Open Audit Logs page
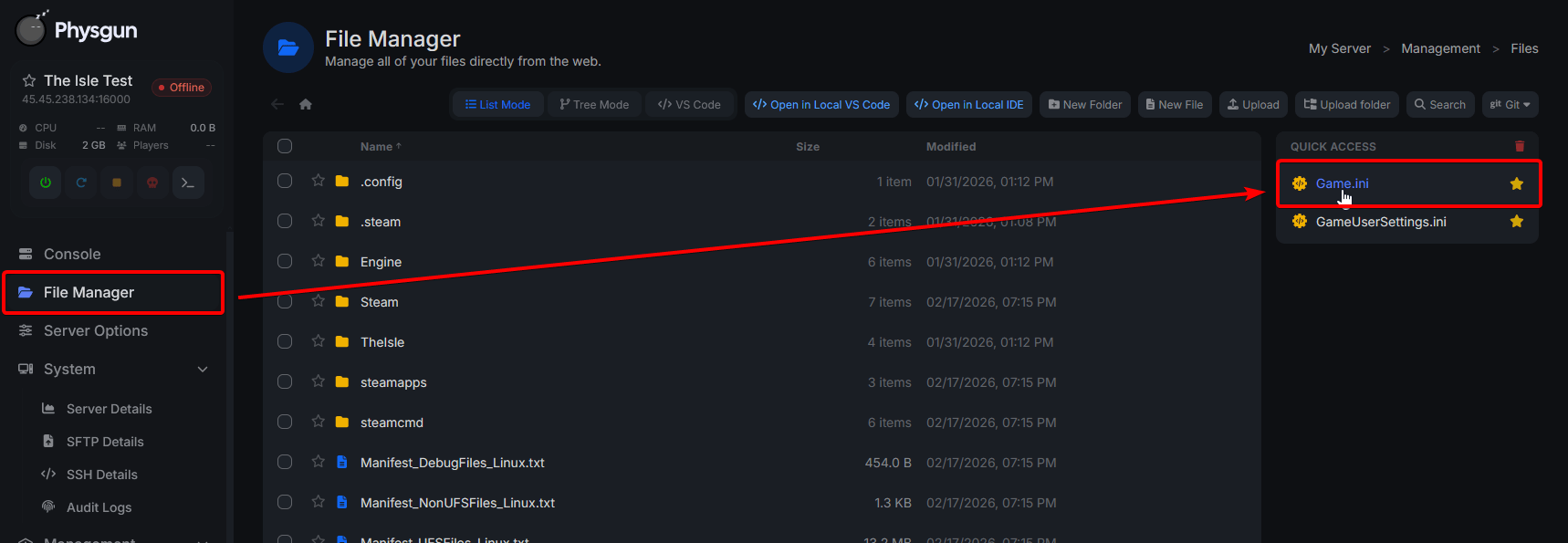Screen dimensions: 1568x543 tap(99, 507)
